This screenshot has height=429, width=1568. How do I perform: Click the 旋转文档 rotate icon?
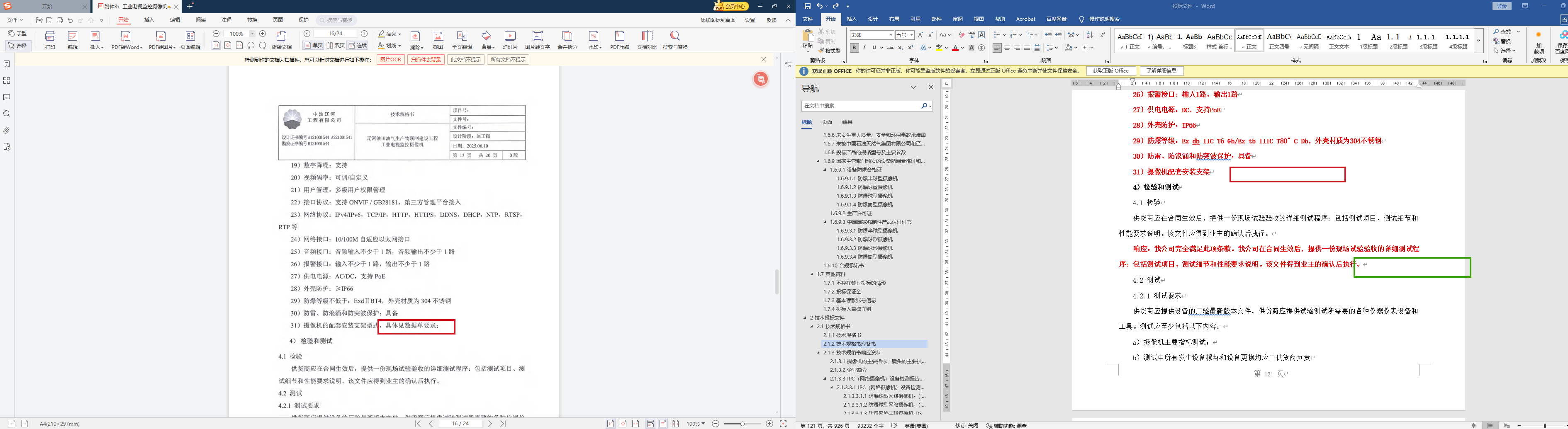[x=281, y=36]
